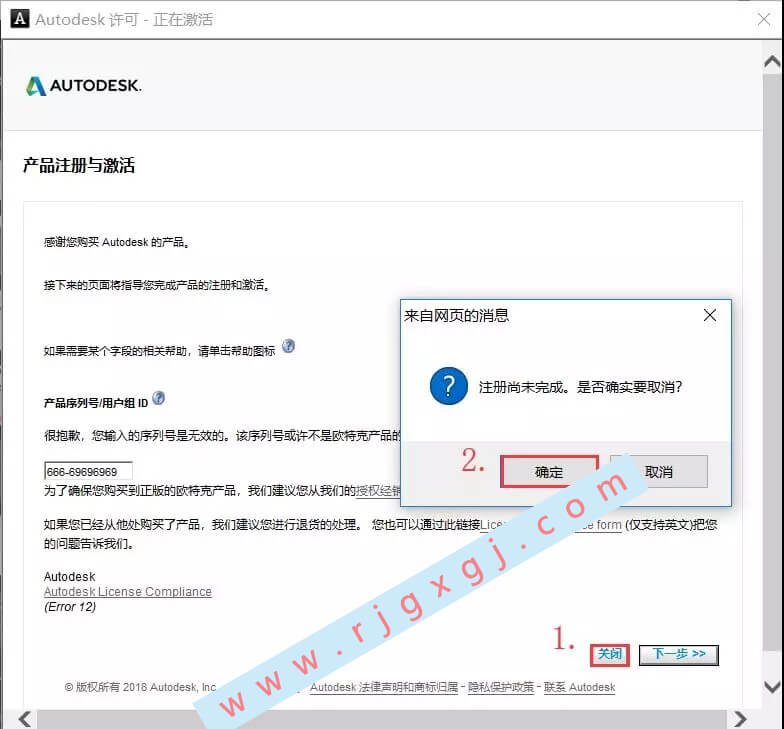
Task: Click the horizontal scrollbar right arrow
Action: coord(740,719)
